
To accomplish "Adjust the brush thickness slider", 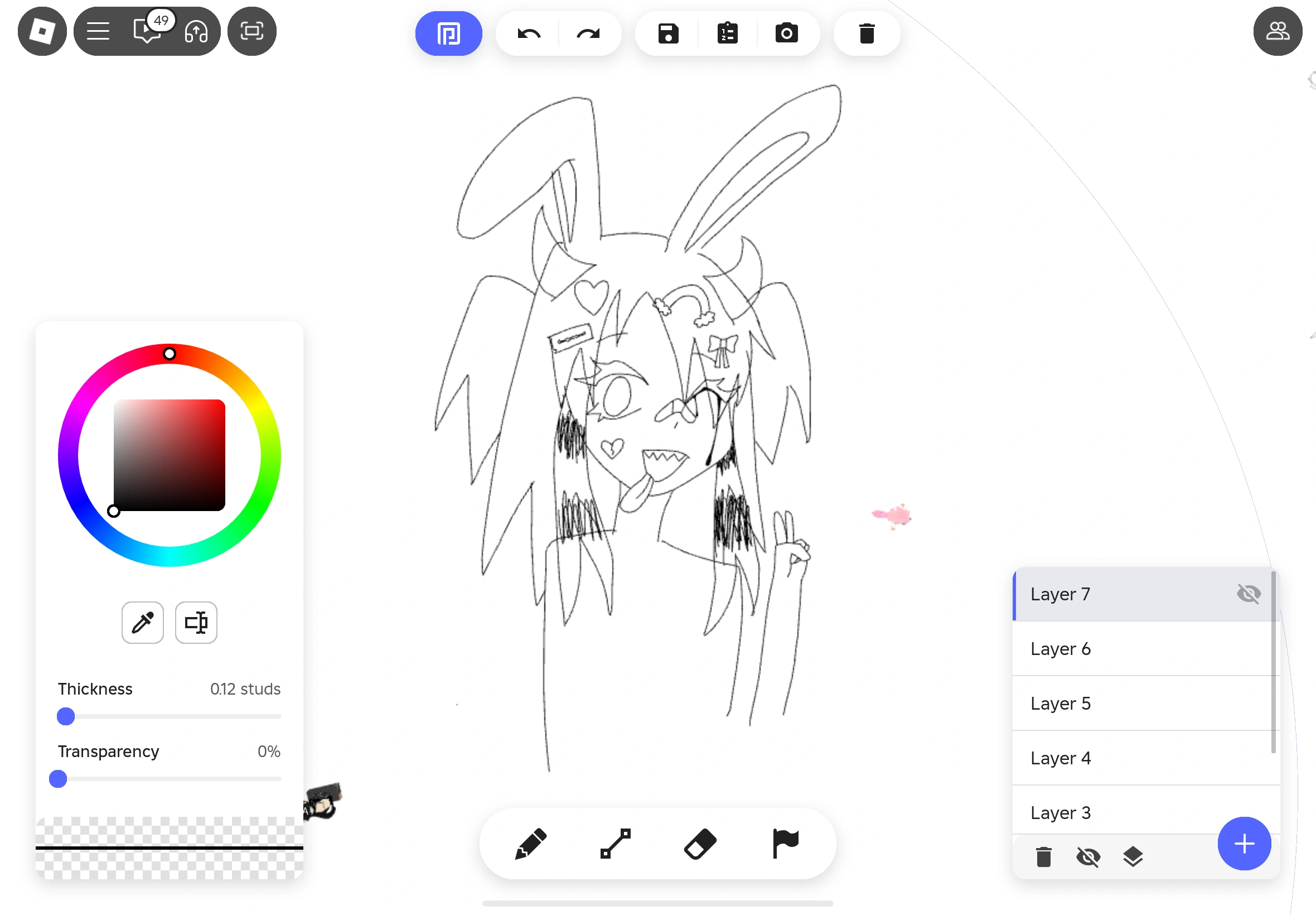I will point(65,716).
